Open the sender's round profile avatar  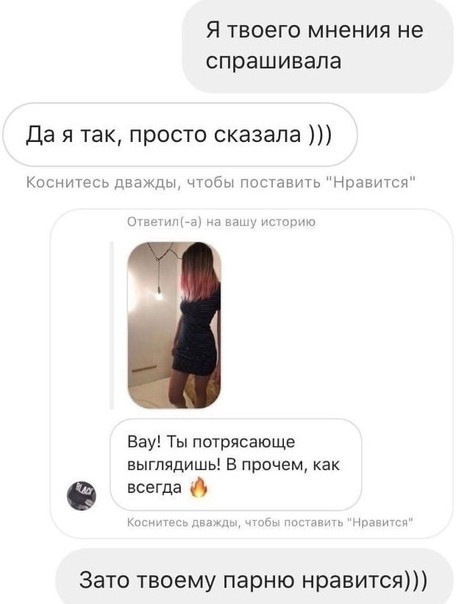click(x=81, y=495)
